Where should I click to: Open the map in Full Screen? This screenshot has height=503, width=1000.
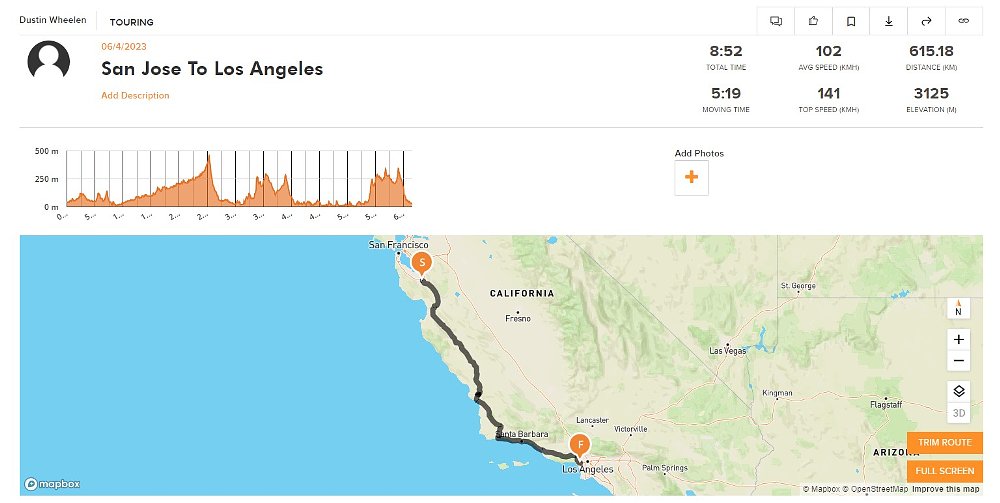pyautogui.click(x=945, y=471)
